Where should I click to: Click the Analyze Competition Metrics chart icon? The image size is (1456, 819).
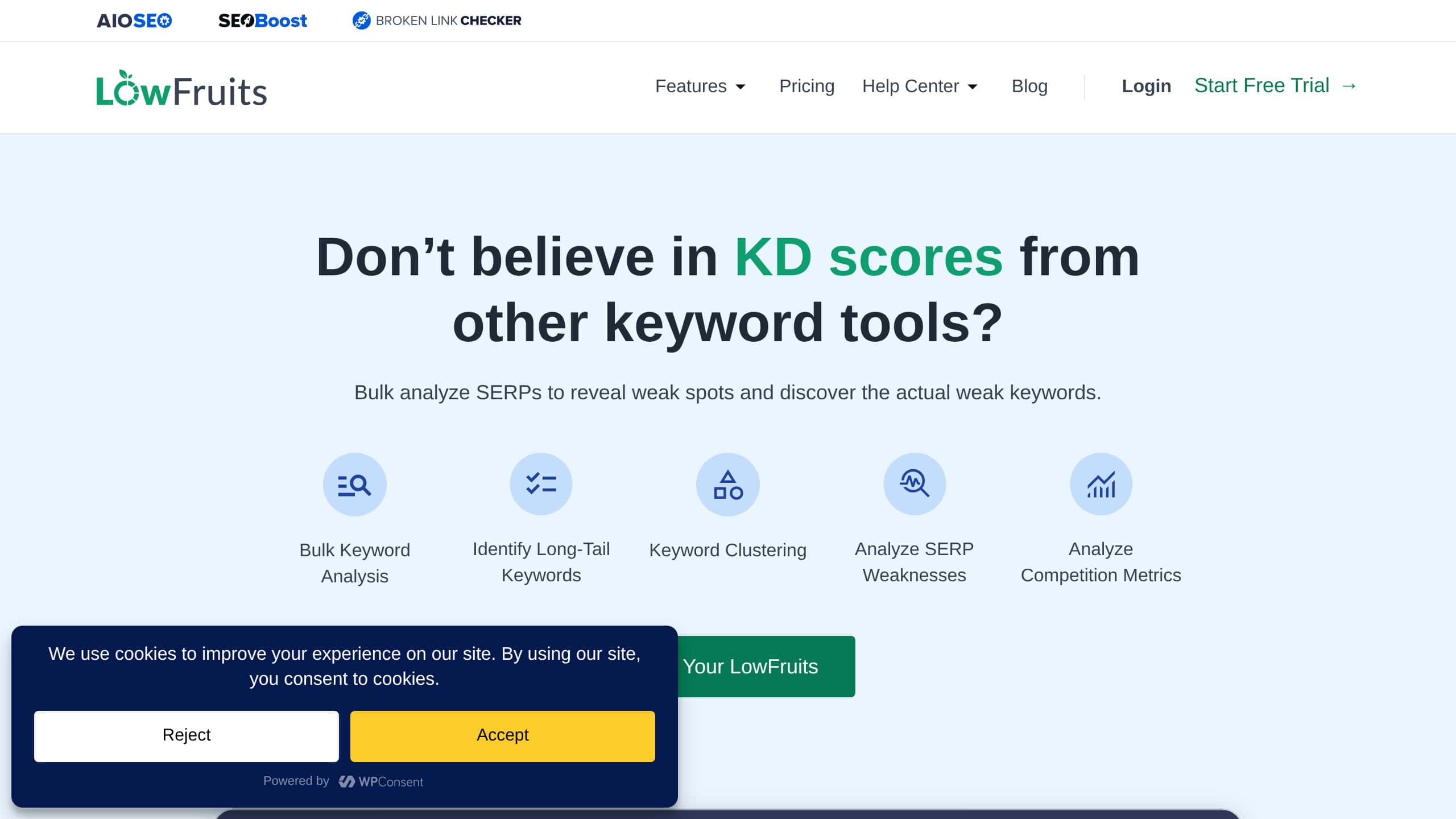tap(1101, 484)
